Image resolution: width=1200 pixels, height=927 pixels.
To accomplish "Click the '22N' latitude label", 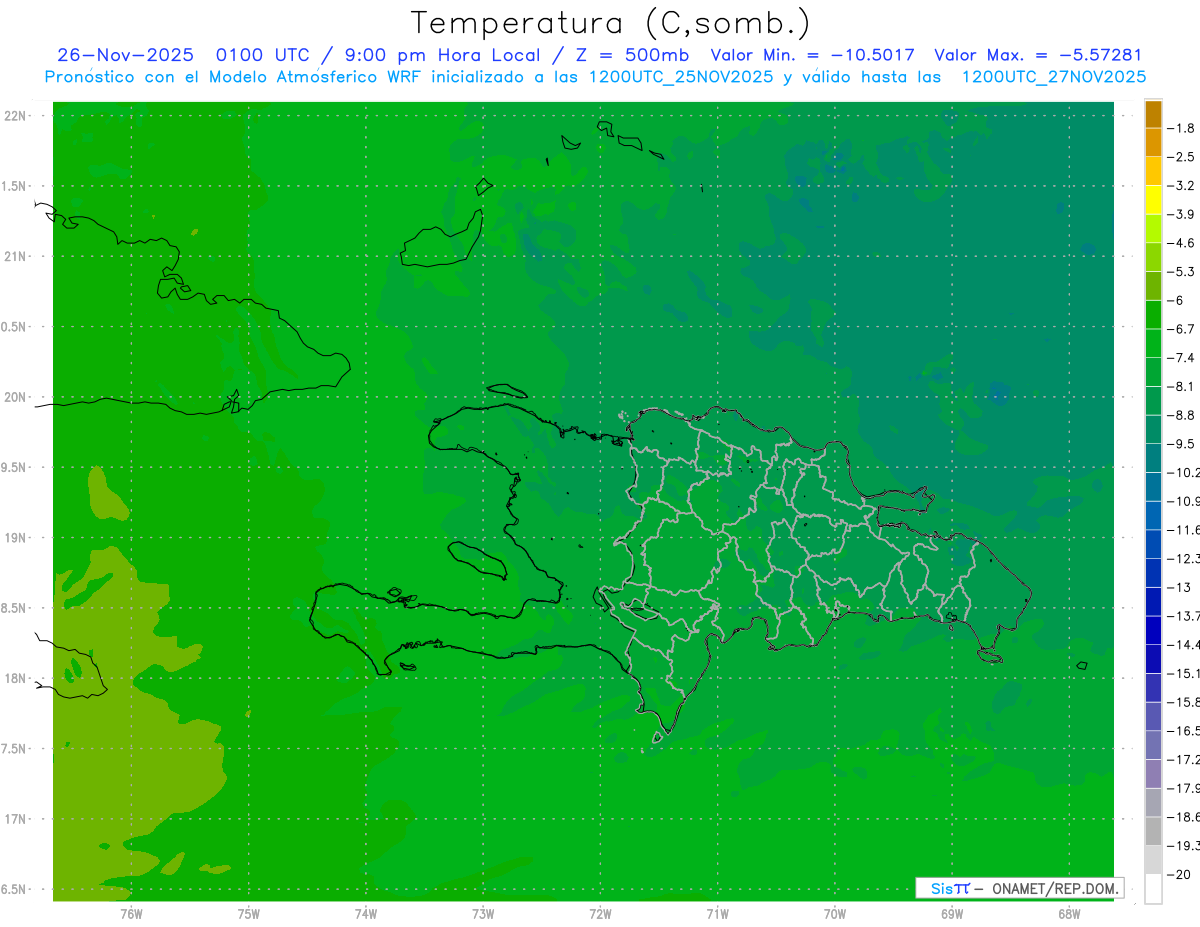I will click(14, 115).
